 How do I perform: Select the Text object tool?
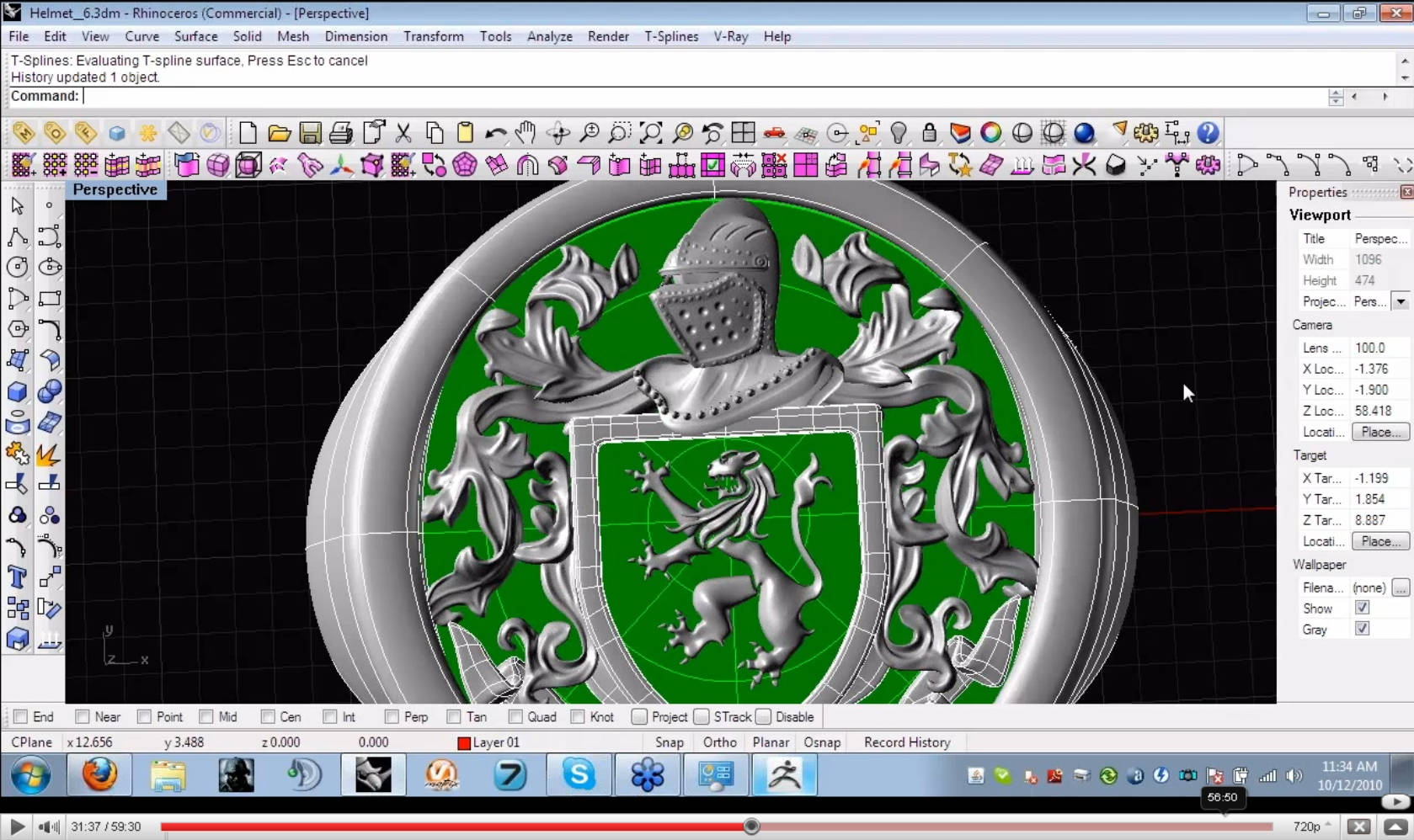click(x=17, y=577)
